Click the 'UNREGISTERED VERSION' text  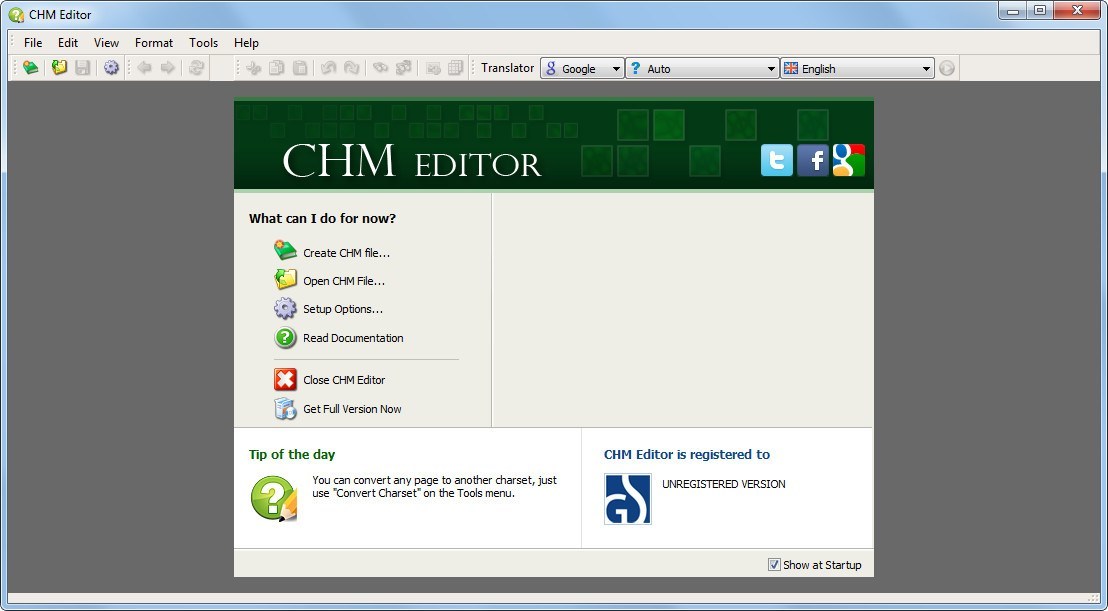724,484
